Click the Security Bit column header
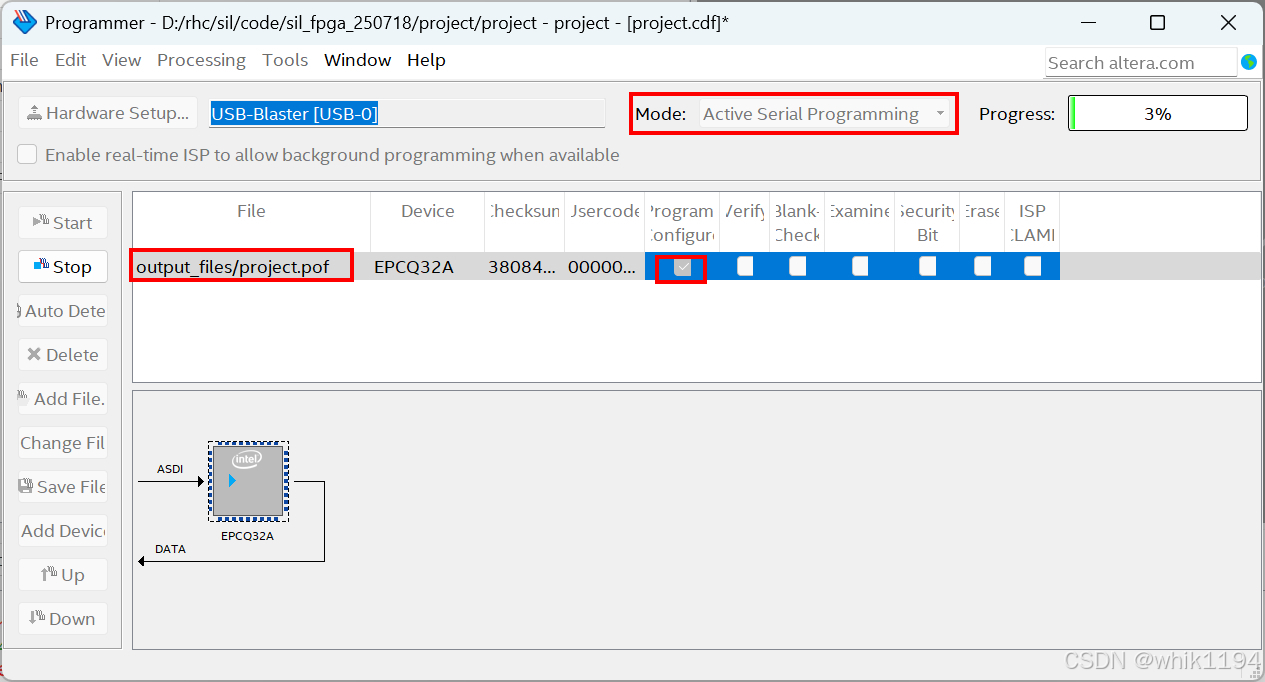 point(927,222)
